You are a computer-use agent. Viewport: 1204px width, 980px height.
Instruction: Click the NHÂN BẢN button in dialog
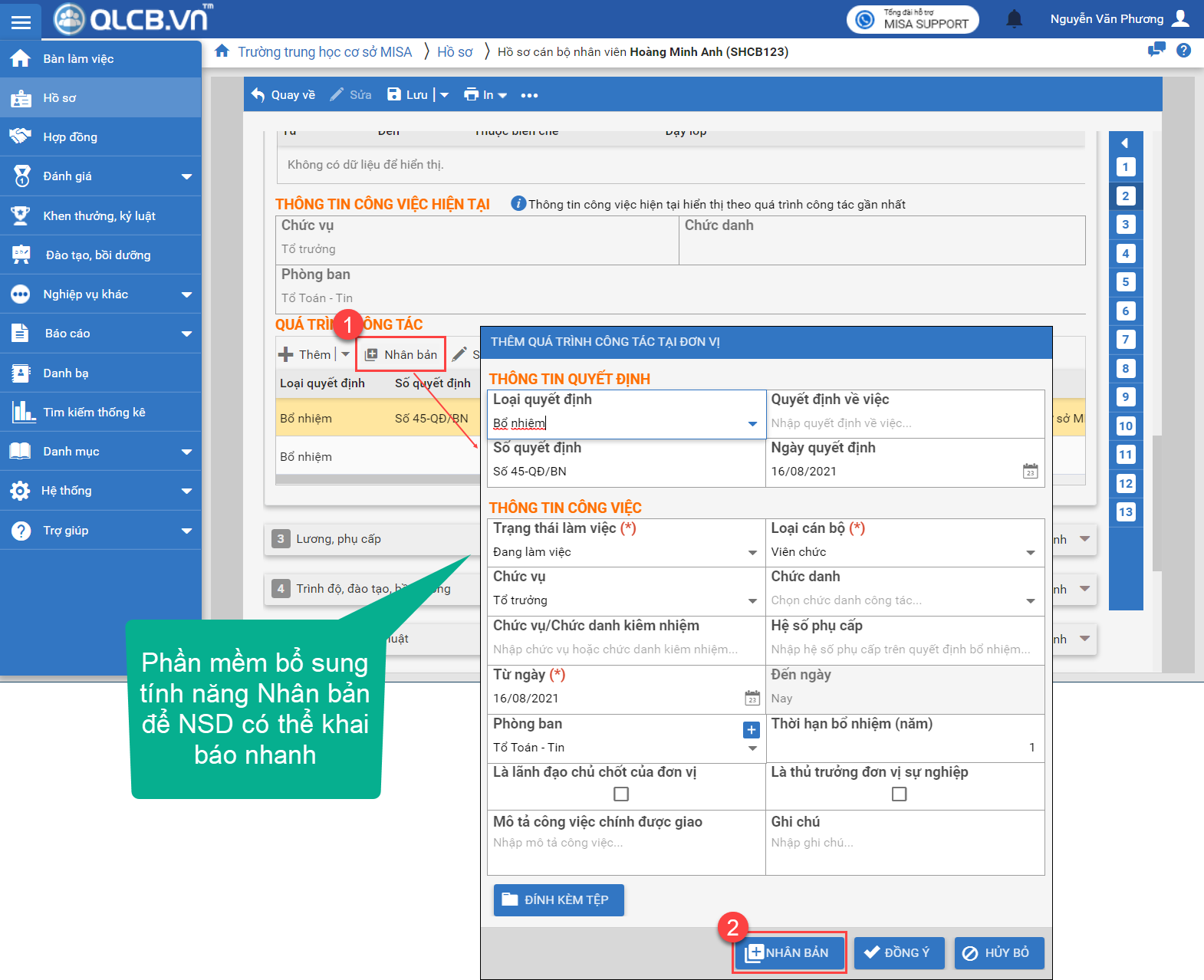788,952
